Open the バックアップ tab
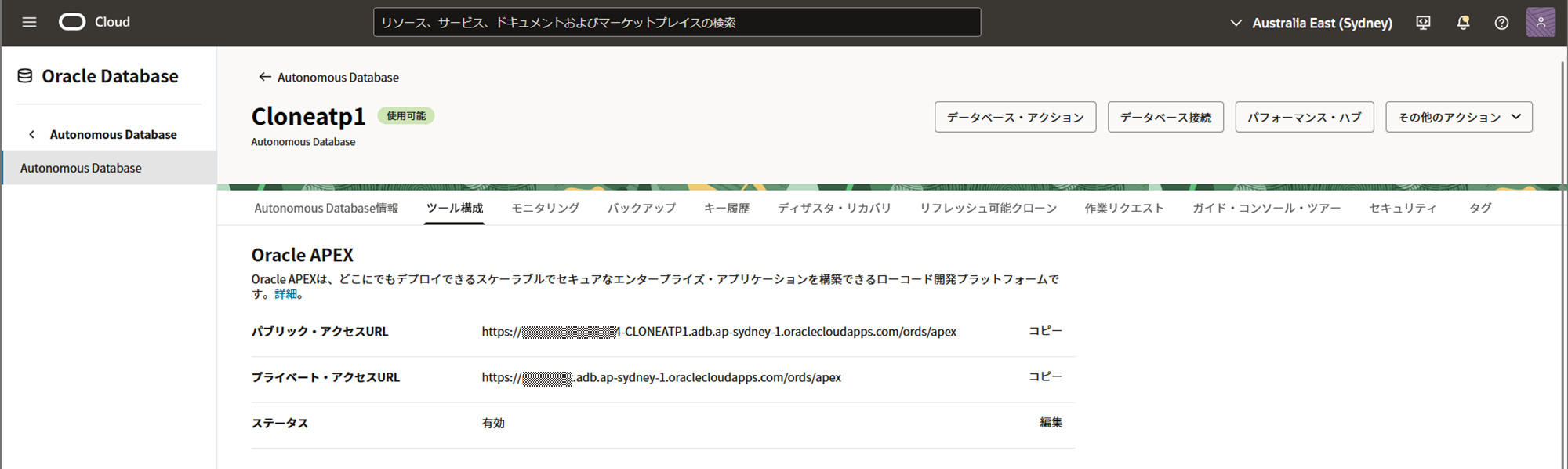 (641, 208)
